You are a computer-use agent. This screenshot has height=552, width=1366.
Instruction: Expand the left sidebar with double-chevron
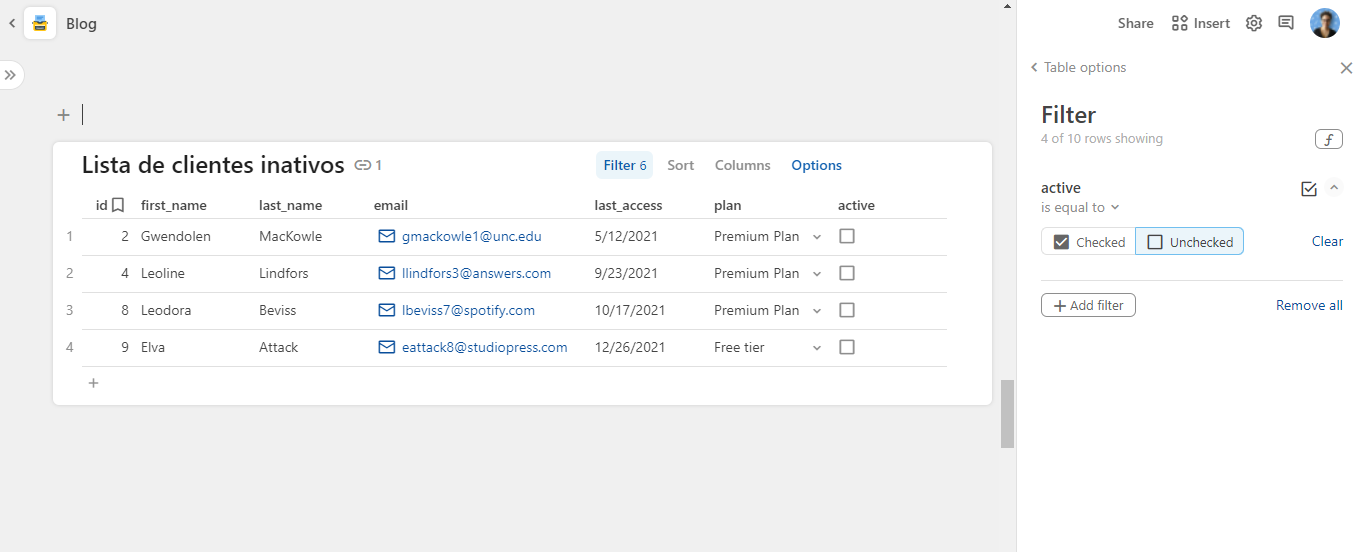(x=10, y=75)
